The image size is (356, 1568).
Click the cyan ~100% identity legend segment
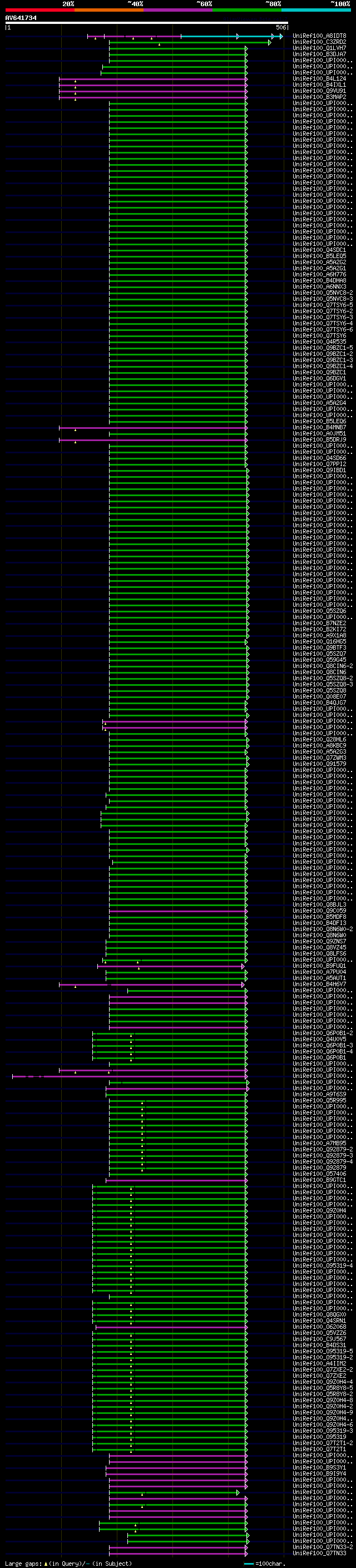pyautogui.click(x=316, y=10)
